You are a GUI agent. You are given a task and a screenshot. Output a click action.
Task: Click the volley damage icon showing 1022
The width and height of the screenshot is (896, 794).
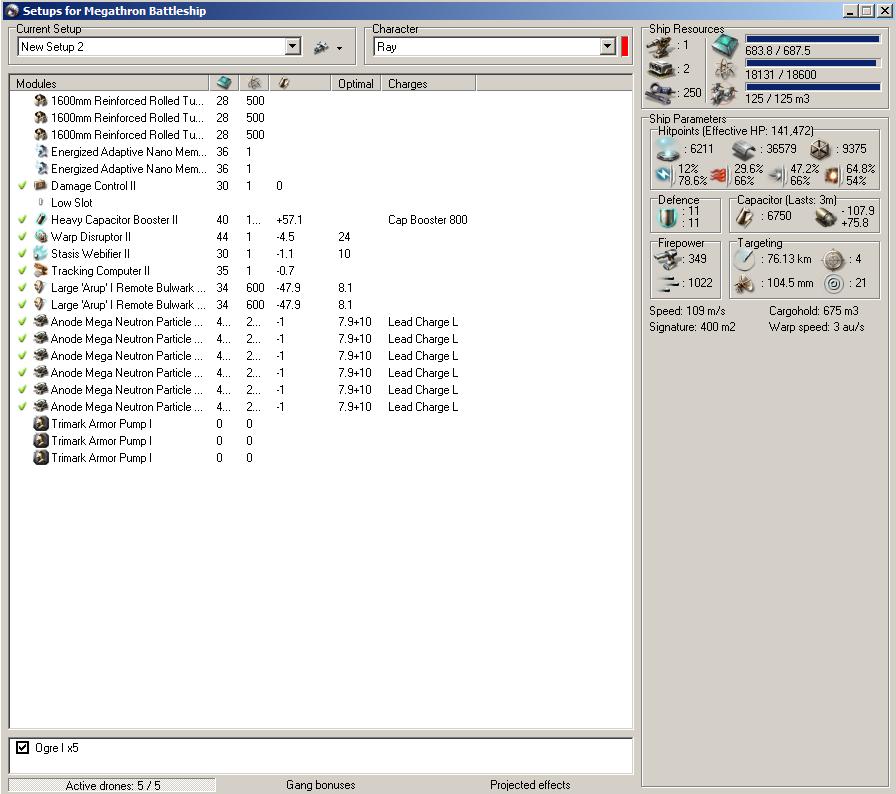[x=666, y=283]
